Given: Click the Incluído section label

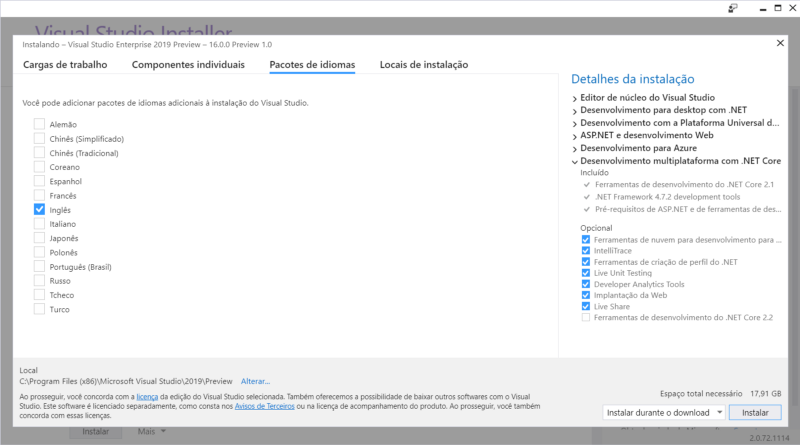Looking at the screenshot, I should coord(594,172).
